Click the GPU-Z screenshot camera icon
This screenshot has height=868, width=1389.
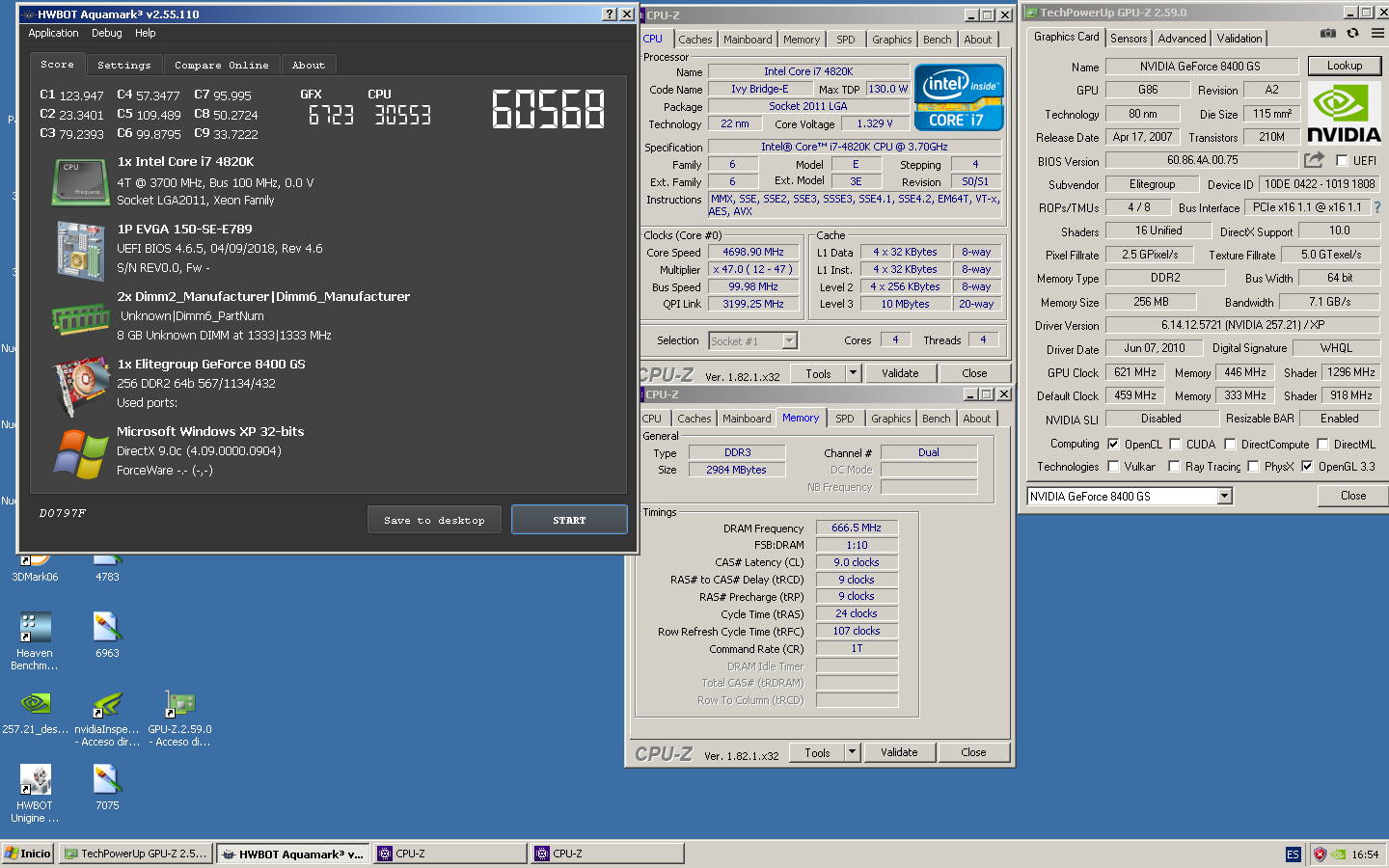(x=1328, y=33)
